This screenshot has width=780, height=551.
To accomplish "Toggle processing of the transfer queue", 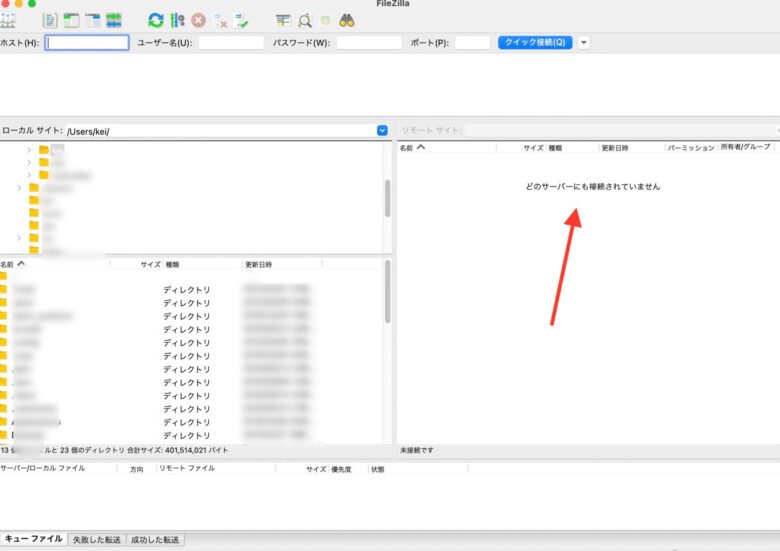I will 177,20.
